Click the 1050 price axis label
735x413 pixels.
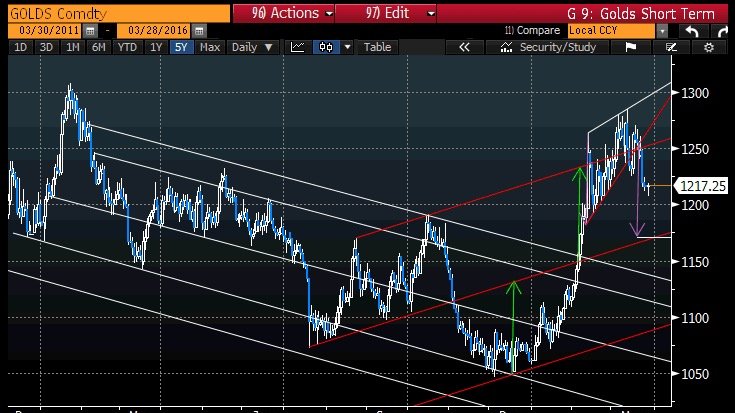(695, 375)
